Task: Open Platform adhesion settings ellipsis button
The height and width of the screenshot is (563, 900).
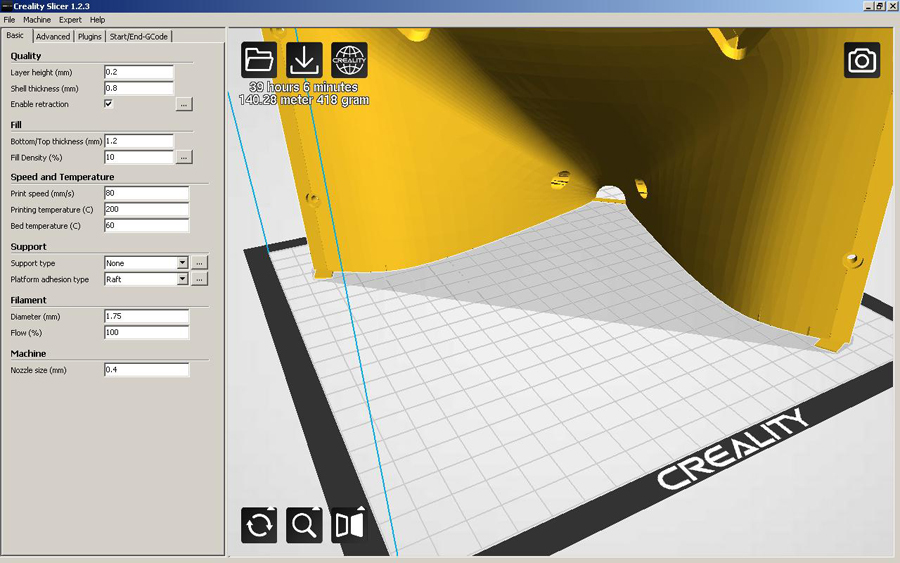Action: (199, 279)
